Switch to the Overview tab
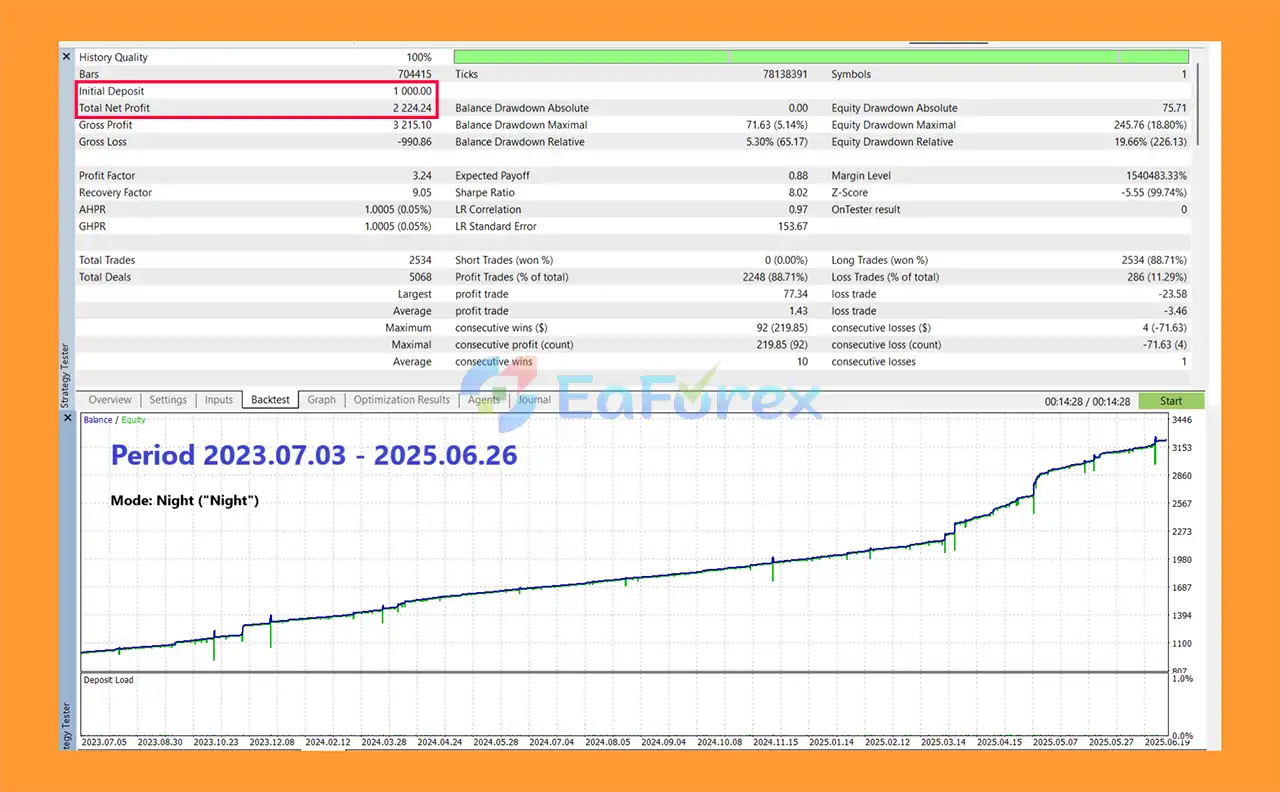 coord(110,400)
